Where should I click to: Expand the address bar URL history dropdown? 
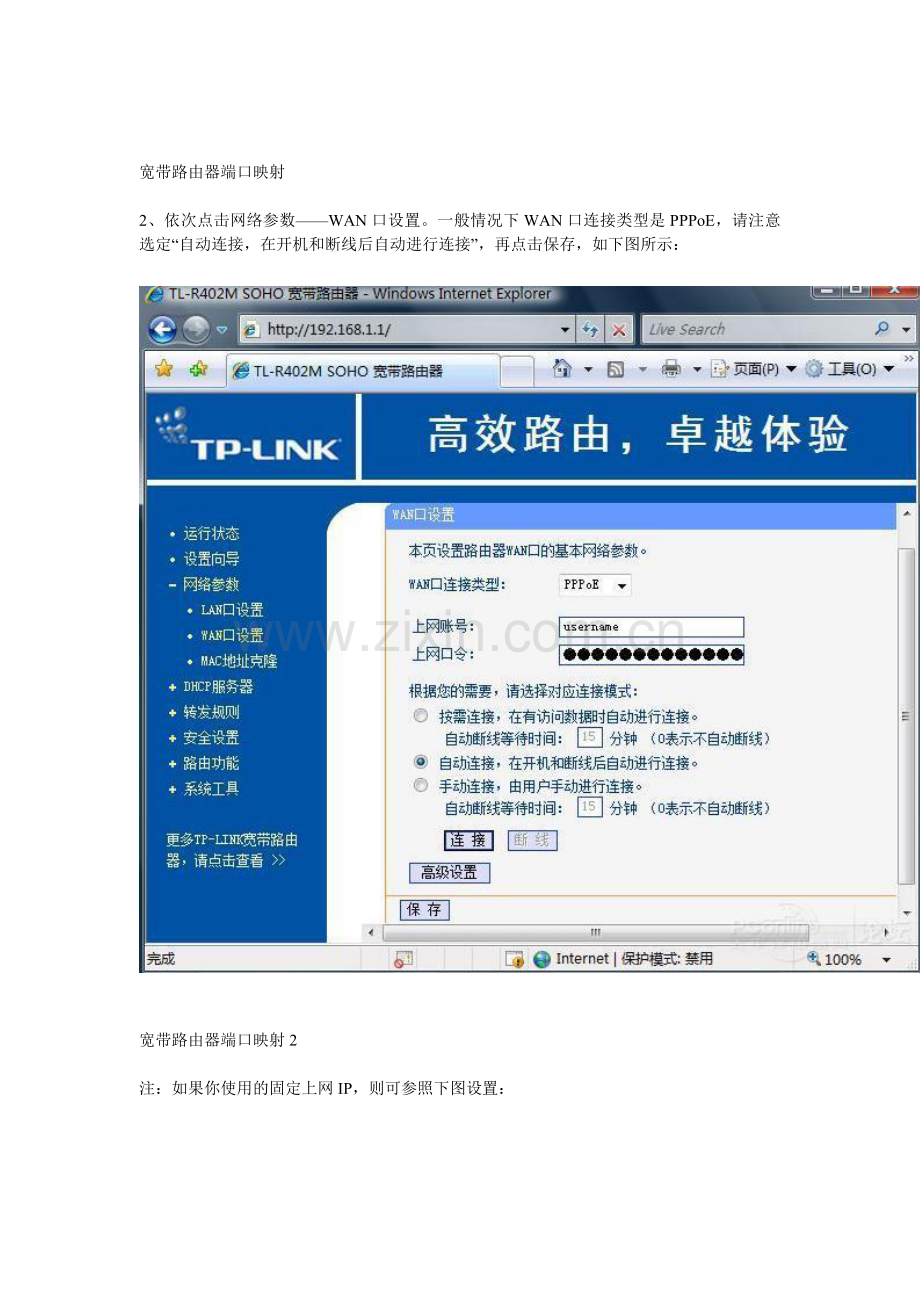pos(566,330)
